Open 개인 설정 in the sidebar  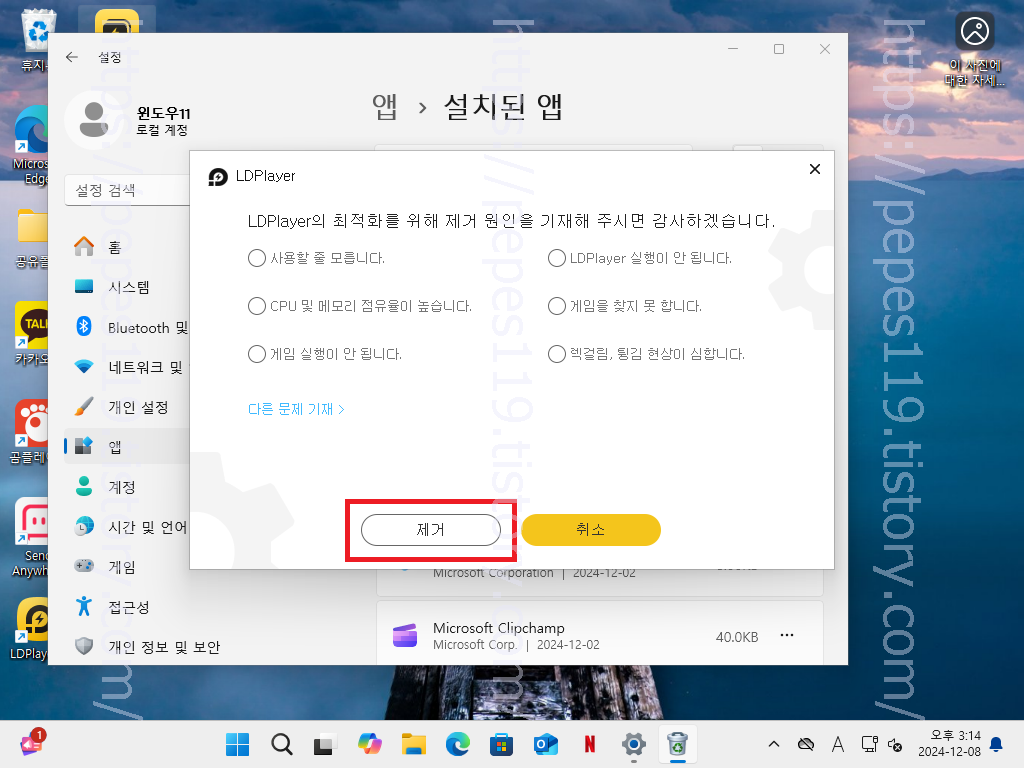pyautogui.click(x=127, y=408)
